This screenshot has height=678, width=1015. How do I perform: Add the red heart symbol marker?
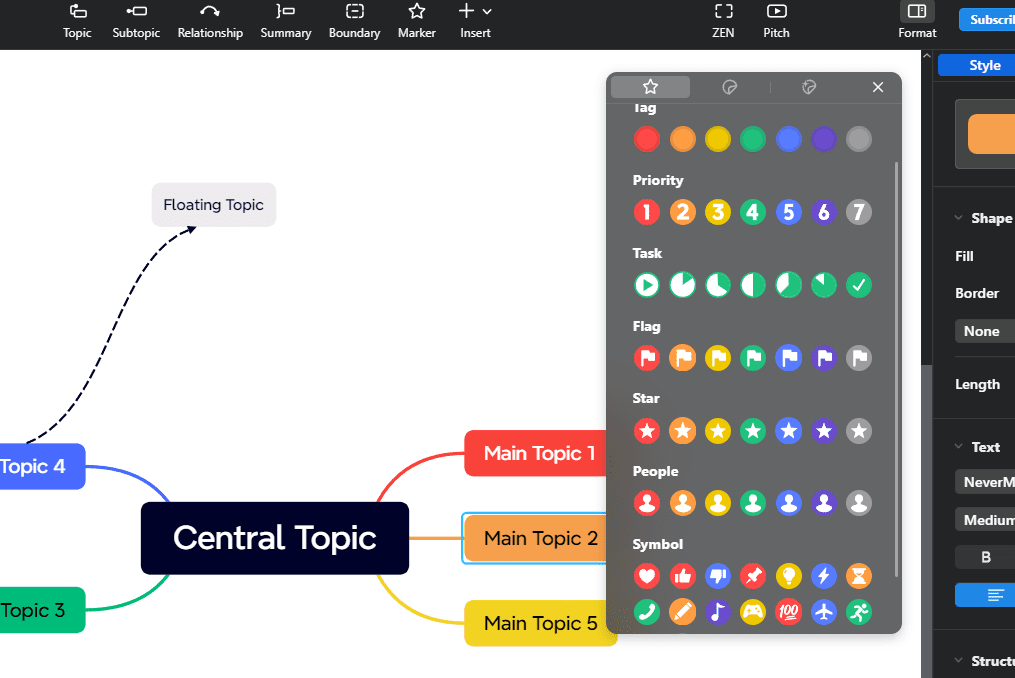pyautogui.click(x=646, y=576)
